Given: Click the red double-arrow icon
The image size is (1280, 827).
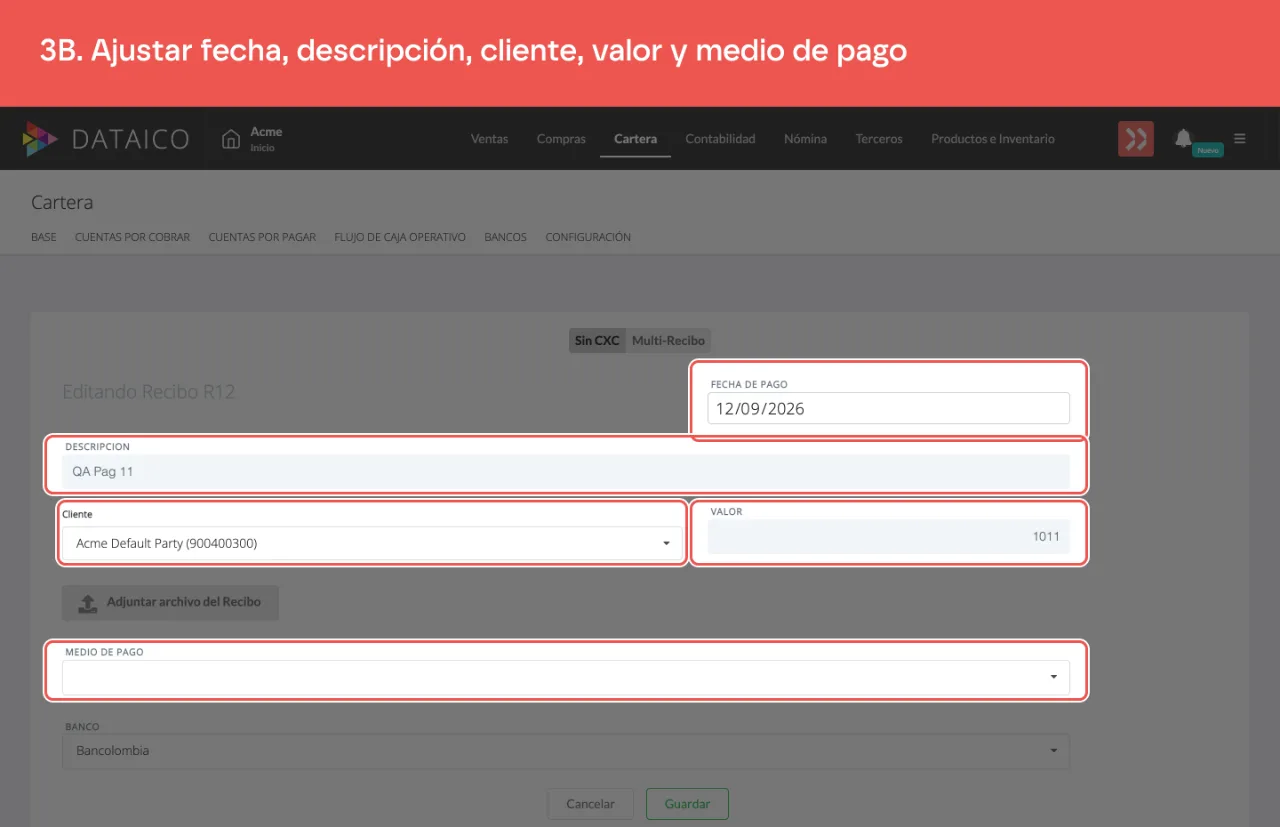Looking at the screenshot, I should pyautogui.click(x=1136, y=139).
